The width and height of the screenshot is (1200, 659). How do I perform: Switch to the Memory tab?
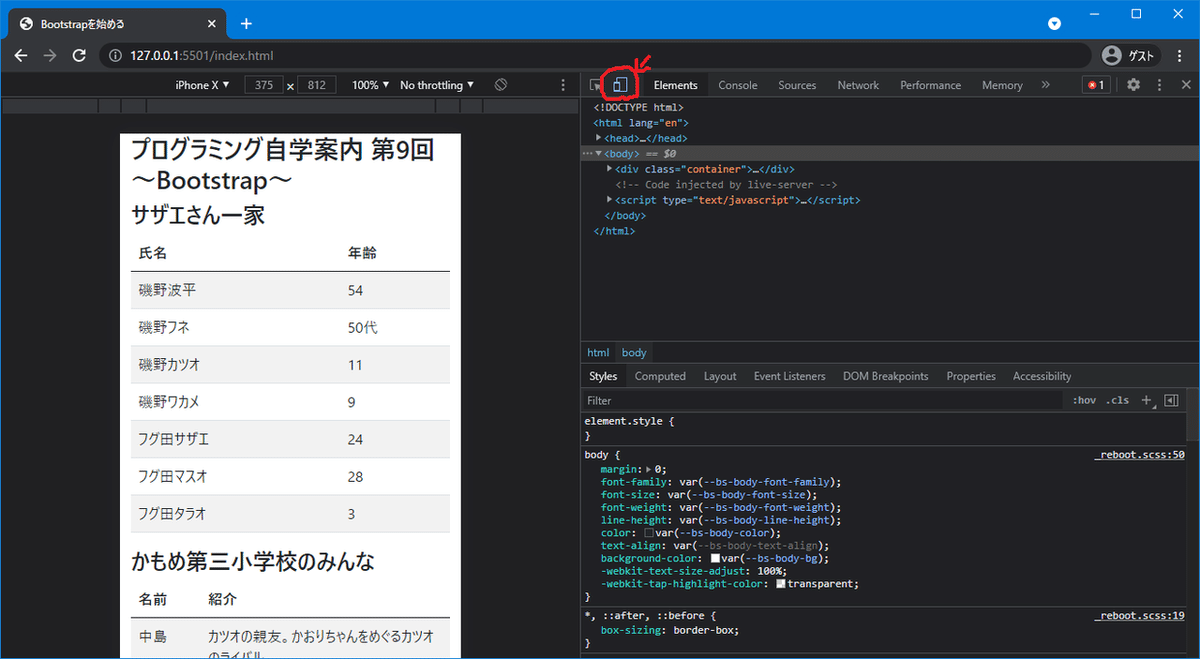pos(1002,85)
